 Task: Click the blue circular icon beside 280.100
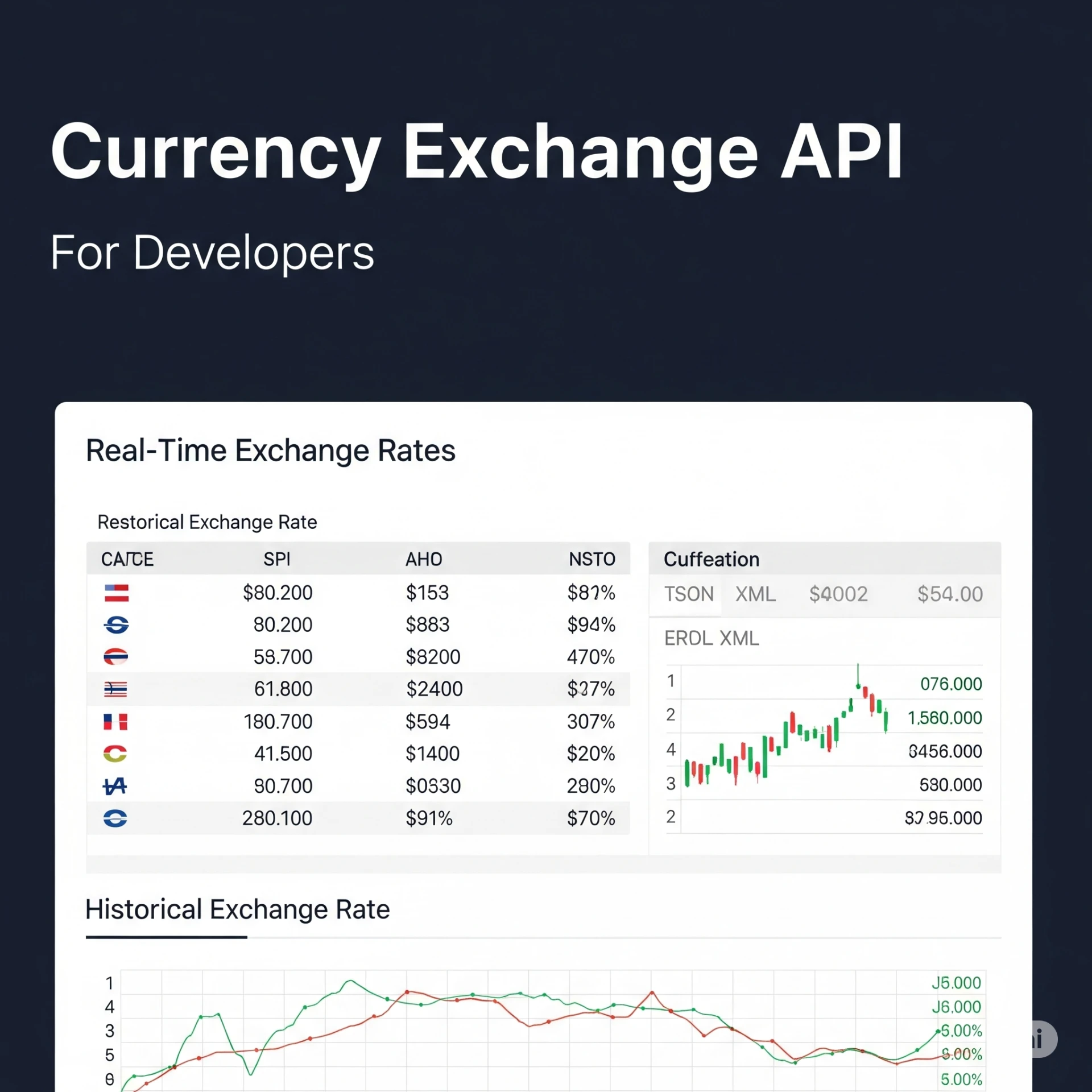pyautogui.click(x=115, y=818)
